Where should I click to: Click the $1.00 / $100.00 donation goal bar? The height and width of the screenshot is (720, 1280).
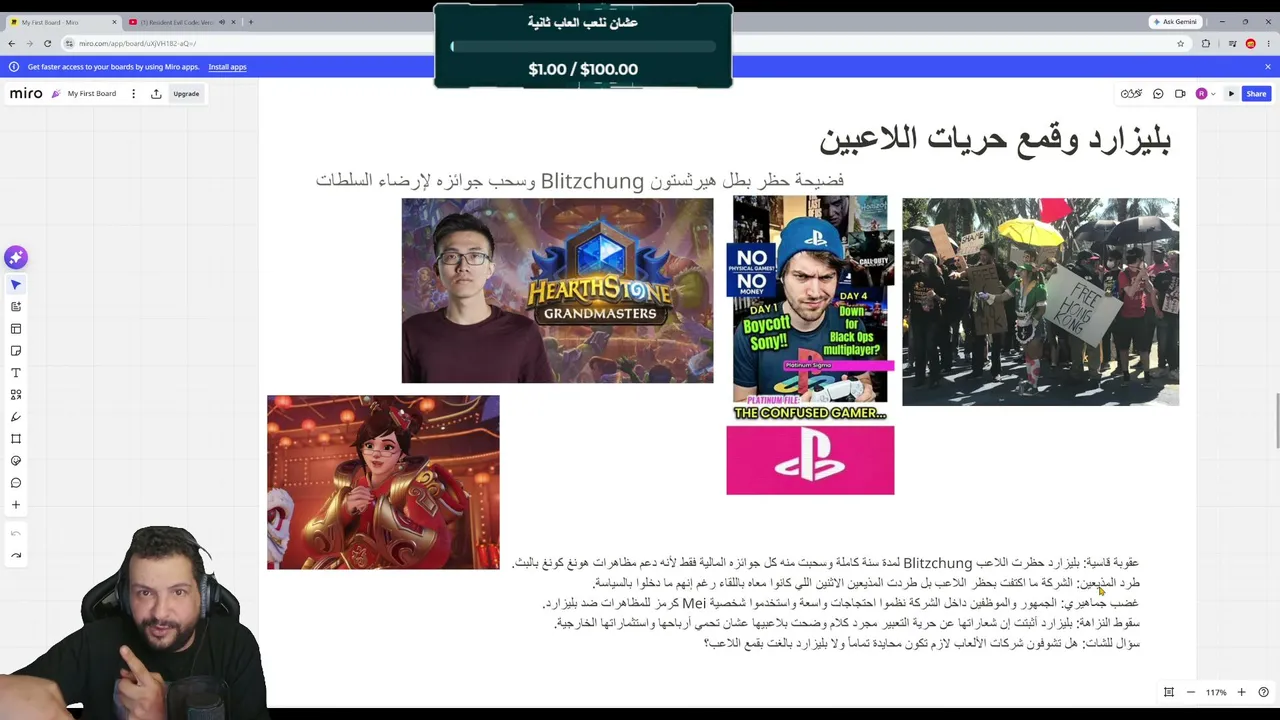pyautogui.click(x=583, y=46)
